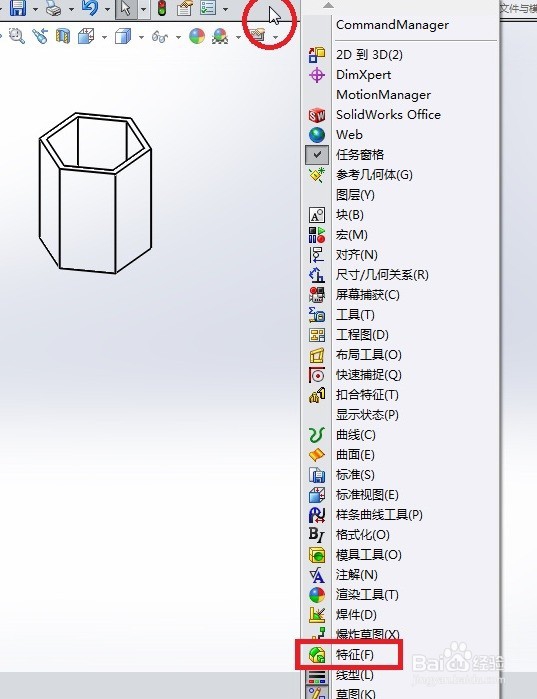
Task: Open the Apply Scene dropdown arrow
Action: pyautogui.click(x=238, y=37)
